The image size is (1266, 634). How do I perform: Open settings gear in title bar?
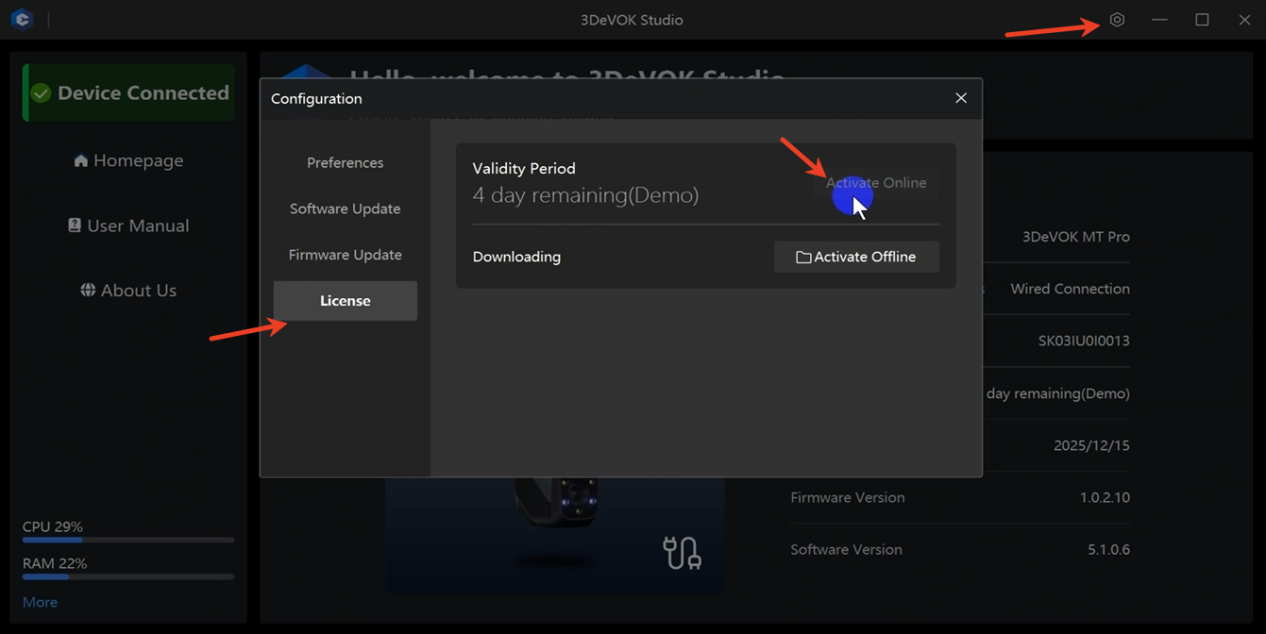[1117, 20]
